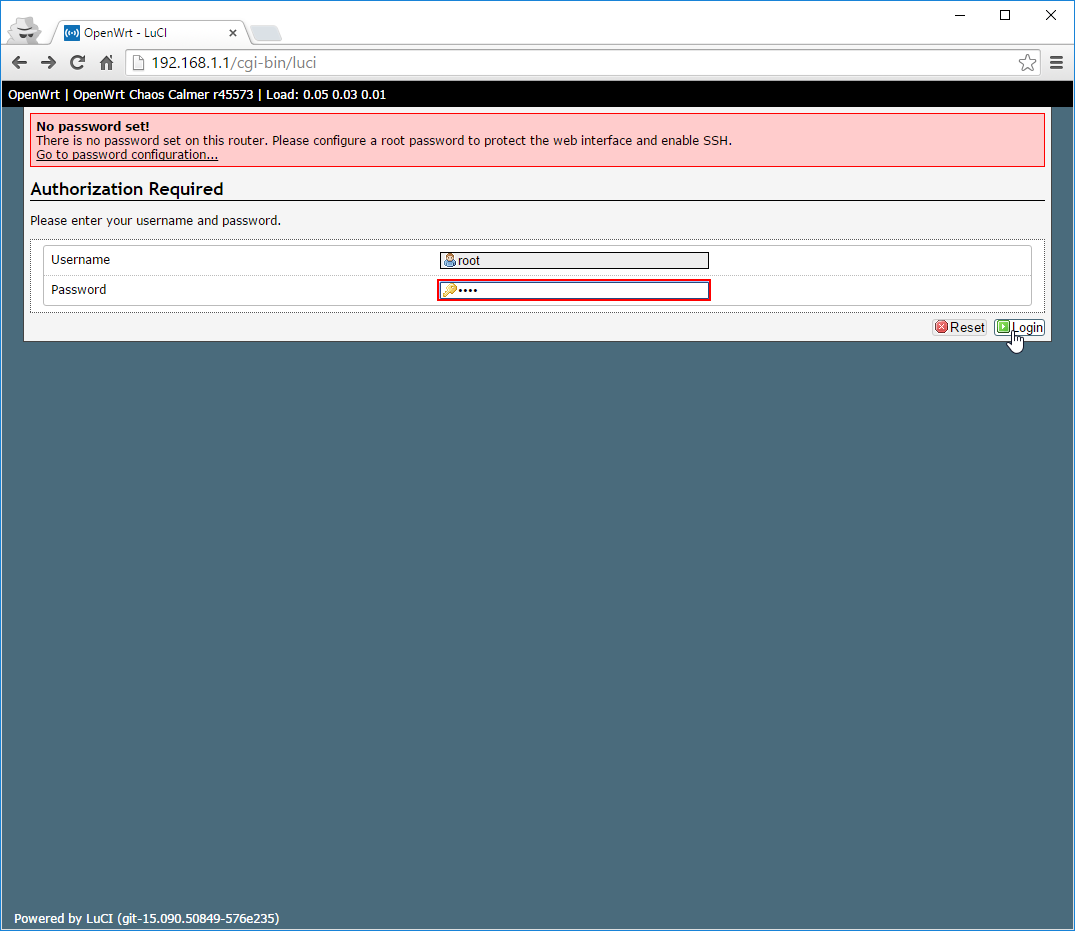This screenshot has width=1075, height=931.
Task: Click the incognito spy icon
Action: (x=23, y=31)
